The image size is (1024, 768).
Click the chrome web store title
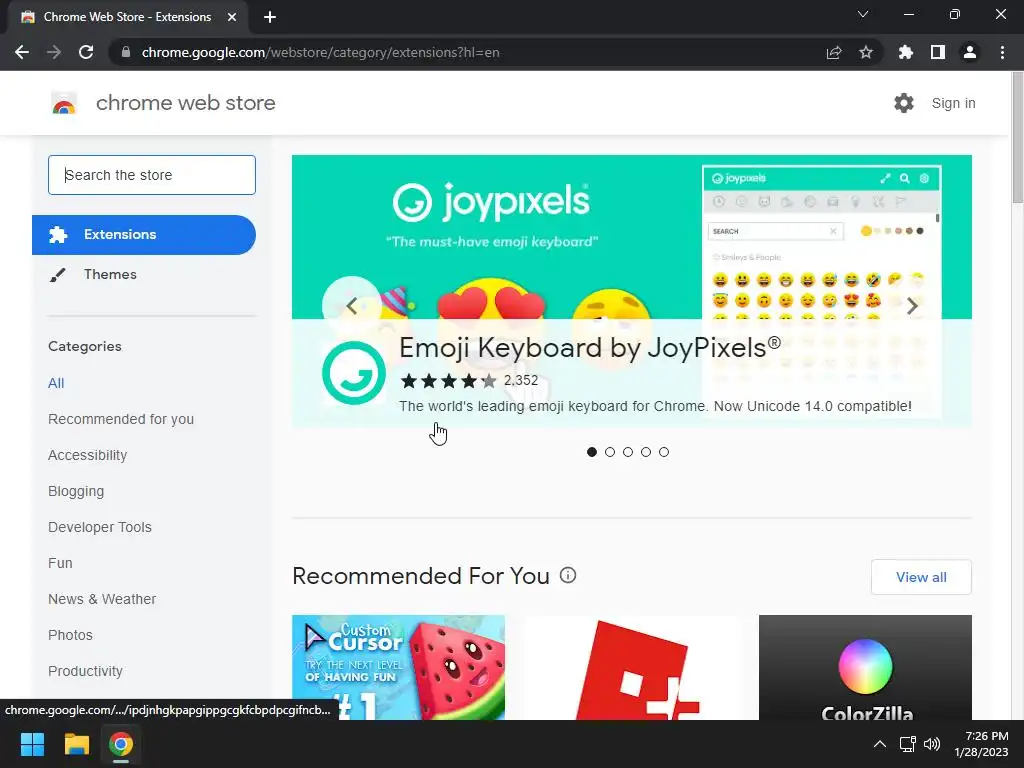(185, 103)
